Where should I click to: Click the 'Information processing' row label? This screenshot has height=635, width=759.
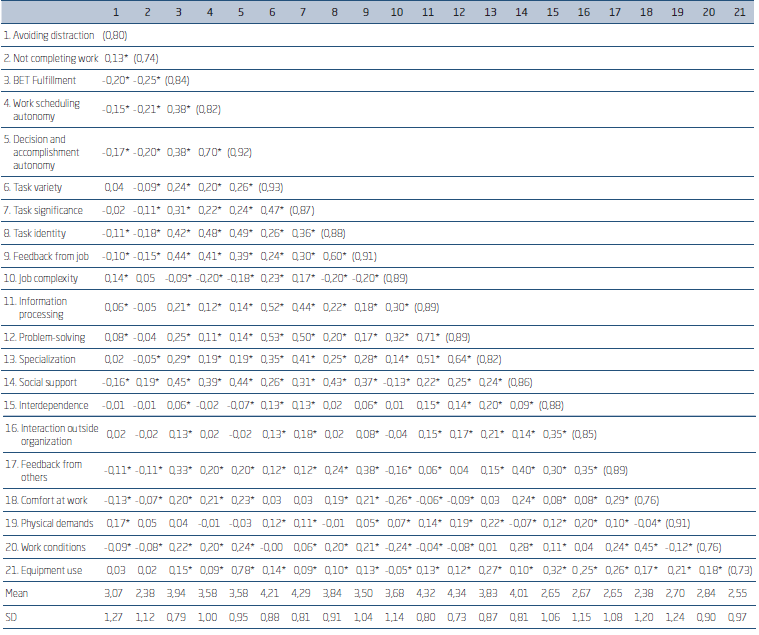[x=39, y=307]
